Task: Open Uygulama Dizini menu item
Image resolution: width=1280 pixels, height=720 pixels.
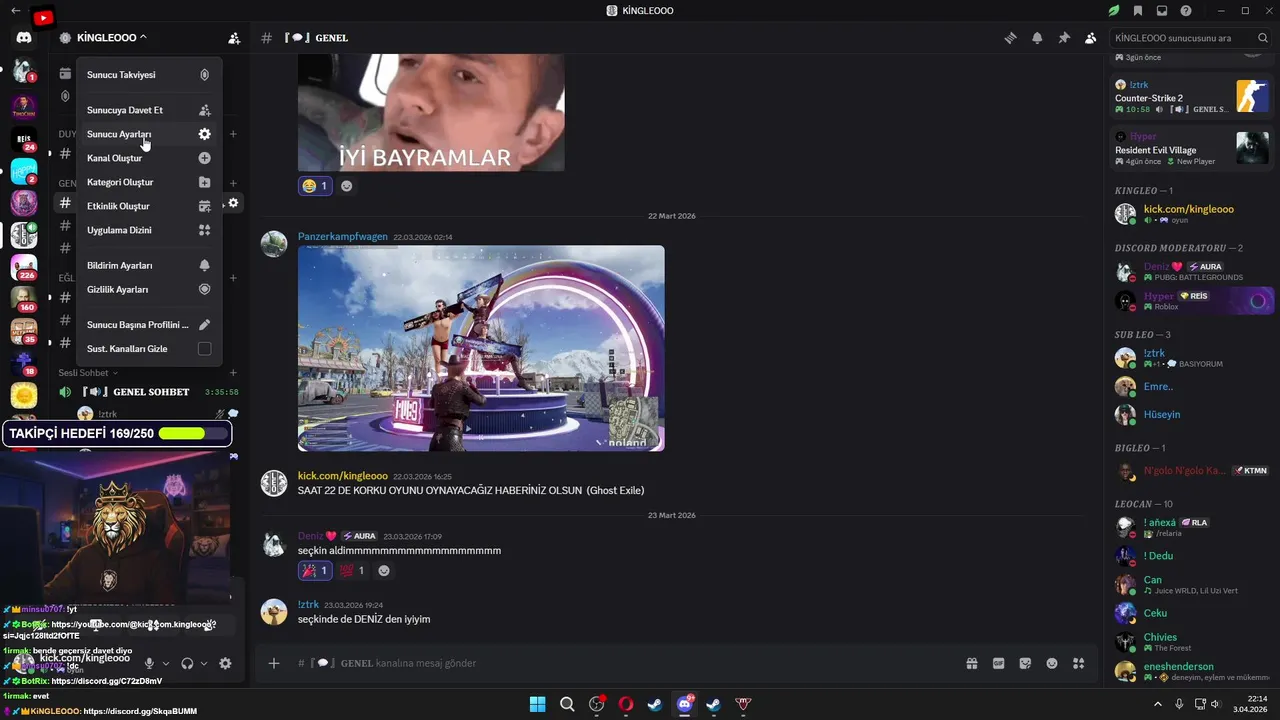Action: coord(149,230)
